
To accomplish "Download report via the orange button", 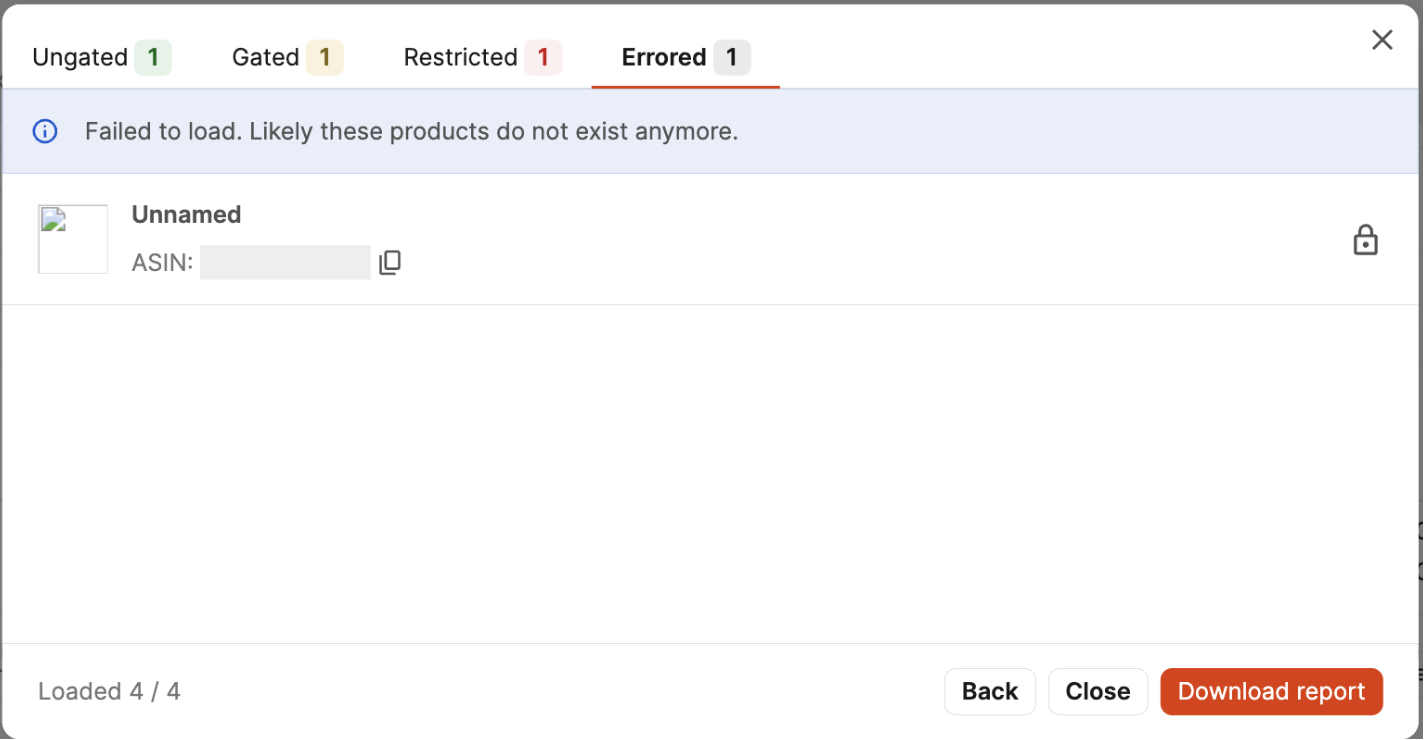I will [1271, 692].
